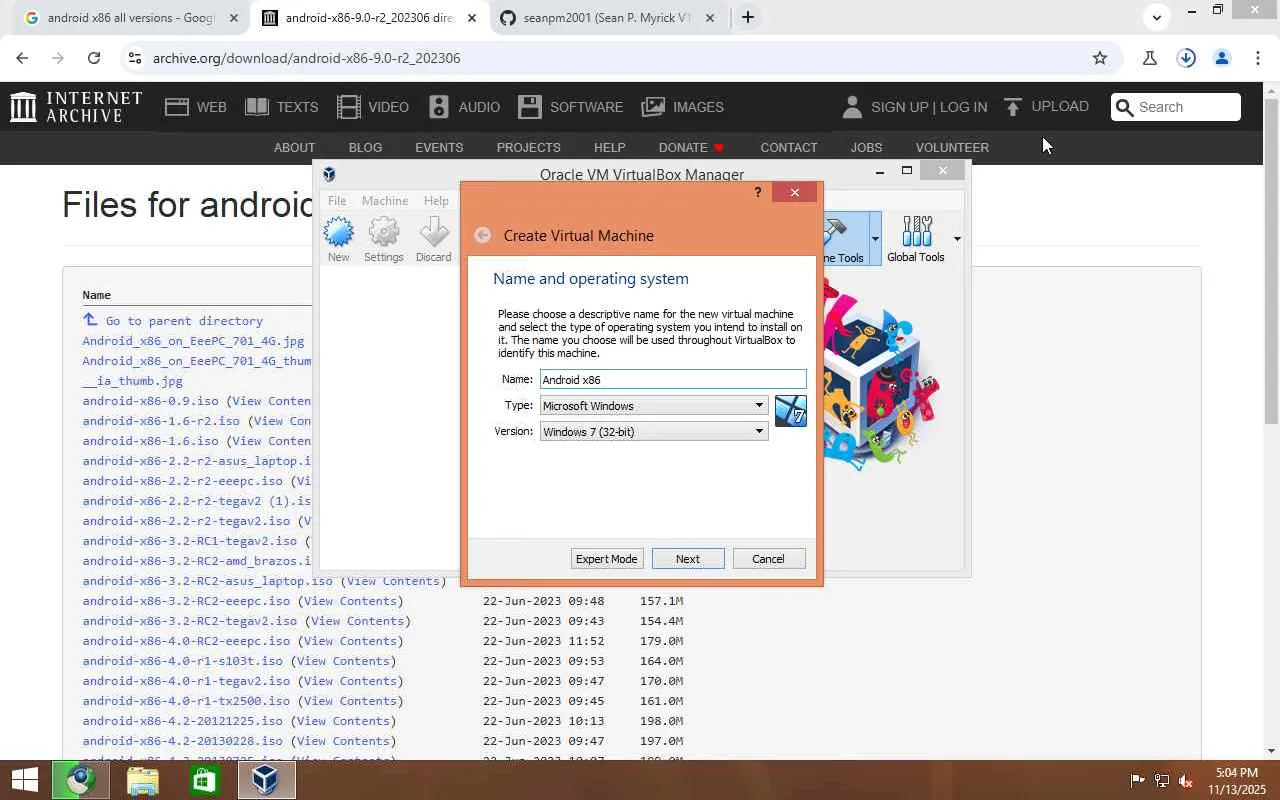Screen dimensions: 1280x800
Task: Click the back arrow in Create Virtual Machine
Action: (483, 235)
